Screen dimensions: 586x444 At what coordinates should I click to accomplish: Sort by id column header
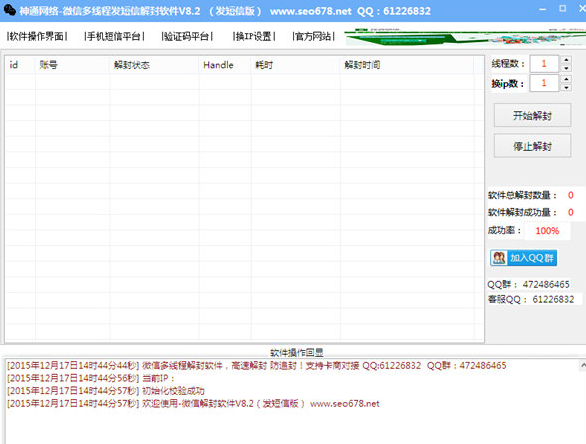(20, 65)
